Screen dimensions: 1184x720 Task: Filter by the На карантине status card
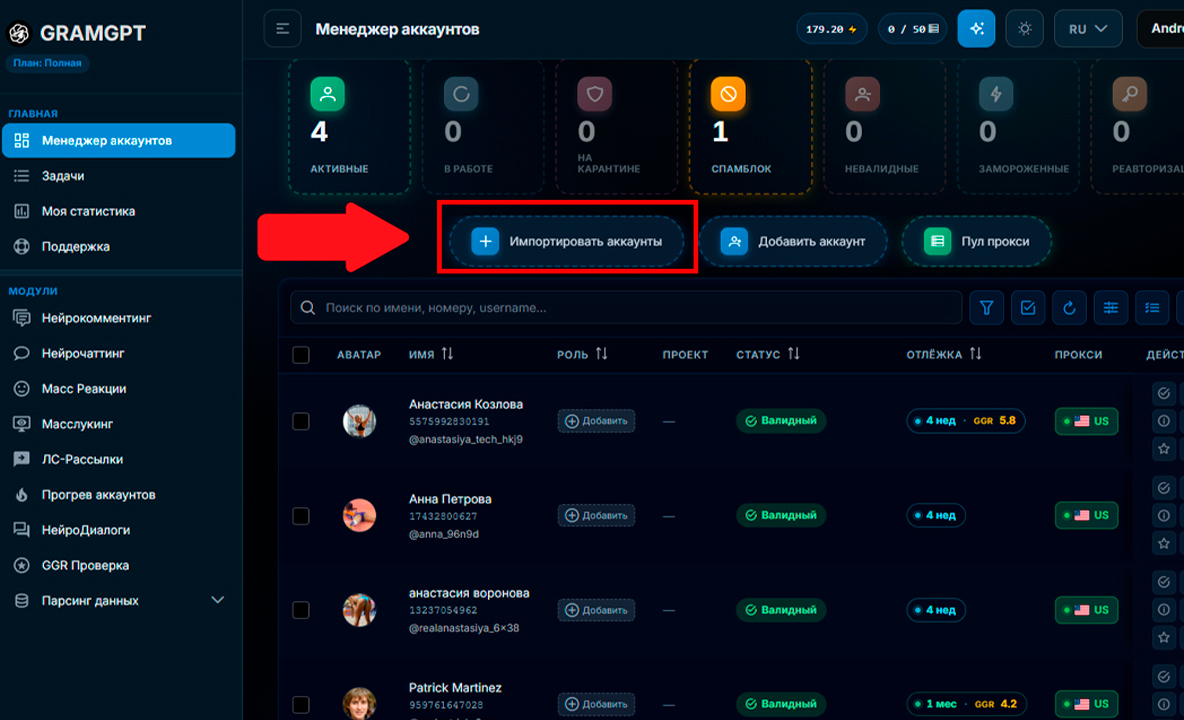(x=617, y=127)
